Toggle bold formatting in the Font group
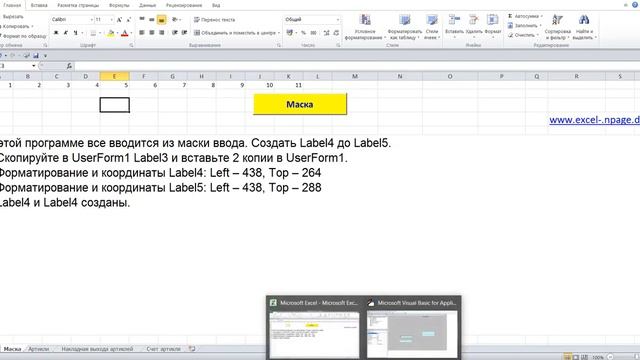This screenshot has height=360, width=640. pyautogui.click(x=56, y=33)
